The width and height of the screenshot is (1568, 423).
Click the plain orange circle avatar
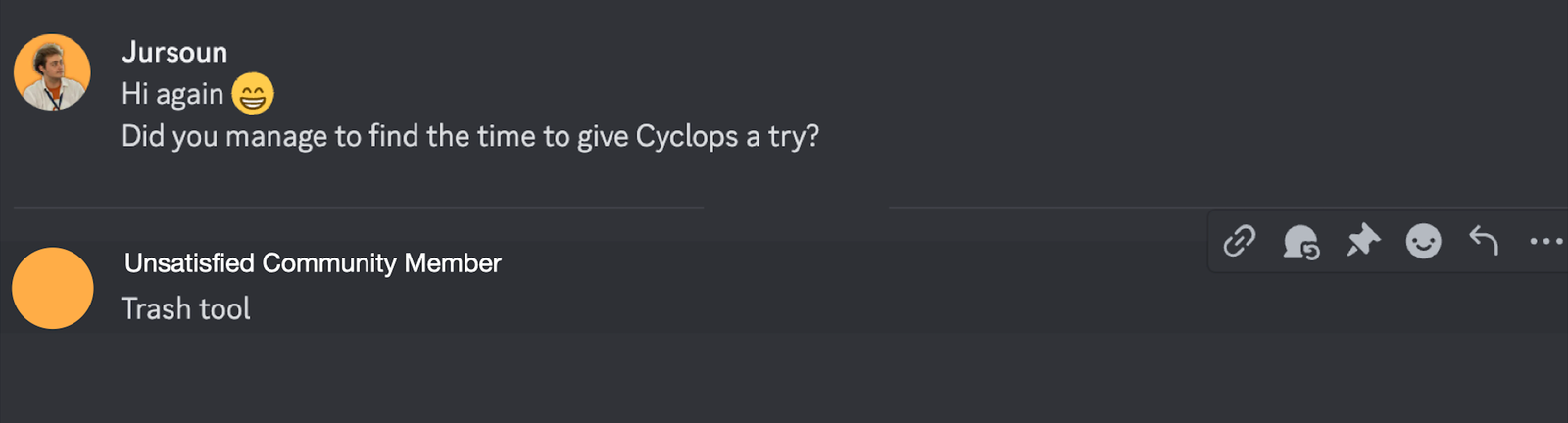click(x=53, y=288)
